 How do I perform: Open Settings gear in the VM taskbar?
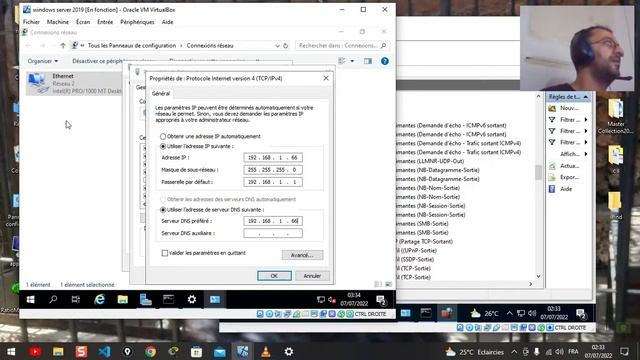191,300
